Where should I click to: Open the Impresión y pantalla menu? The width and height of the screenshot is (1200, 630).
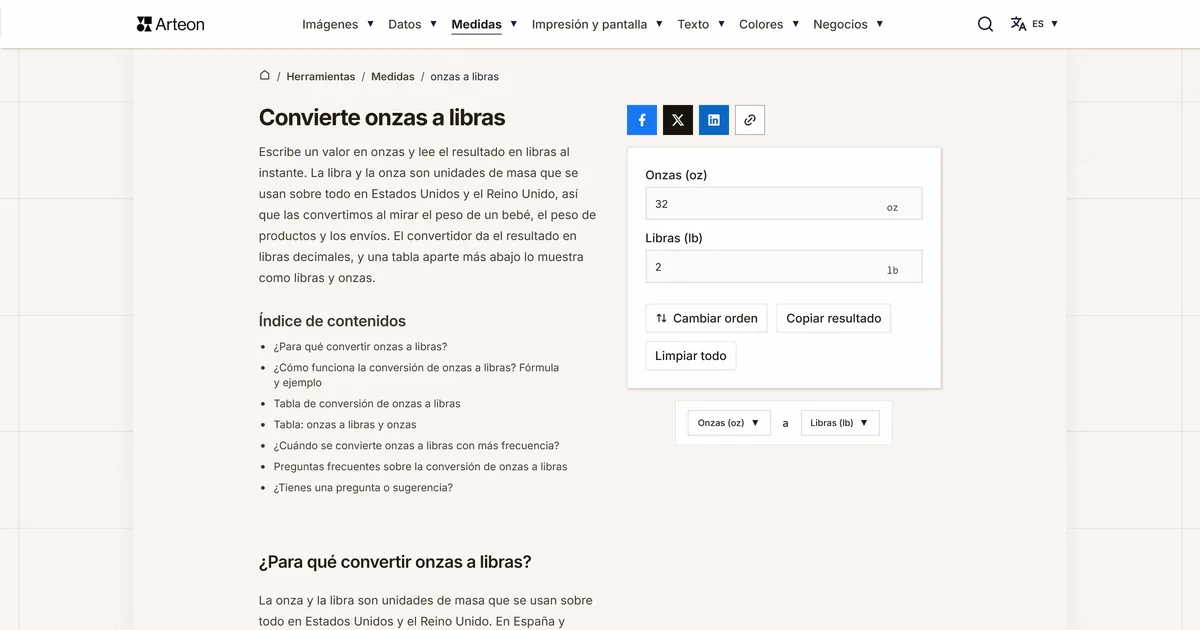click(x=597, y=24)
